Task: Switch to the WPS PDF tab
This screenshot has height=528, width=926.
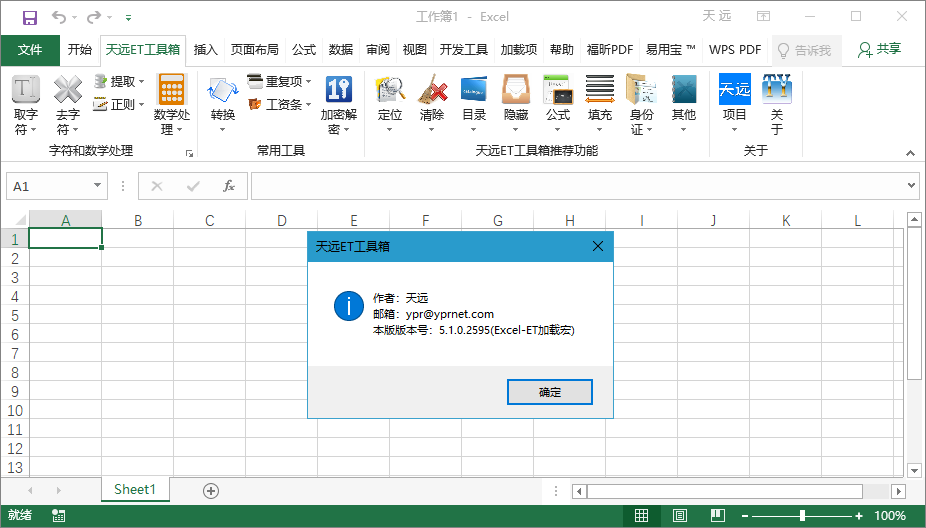Action: click(735, 50)
